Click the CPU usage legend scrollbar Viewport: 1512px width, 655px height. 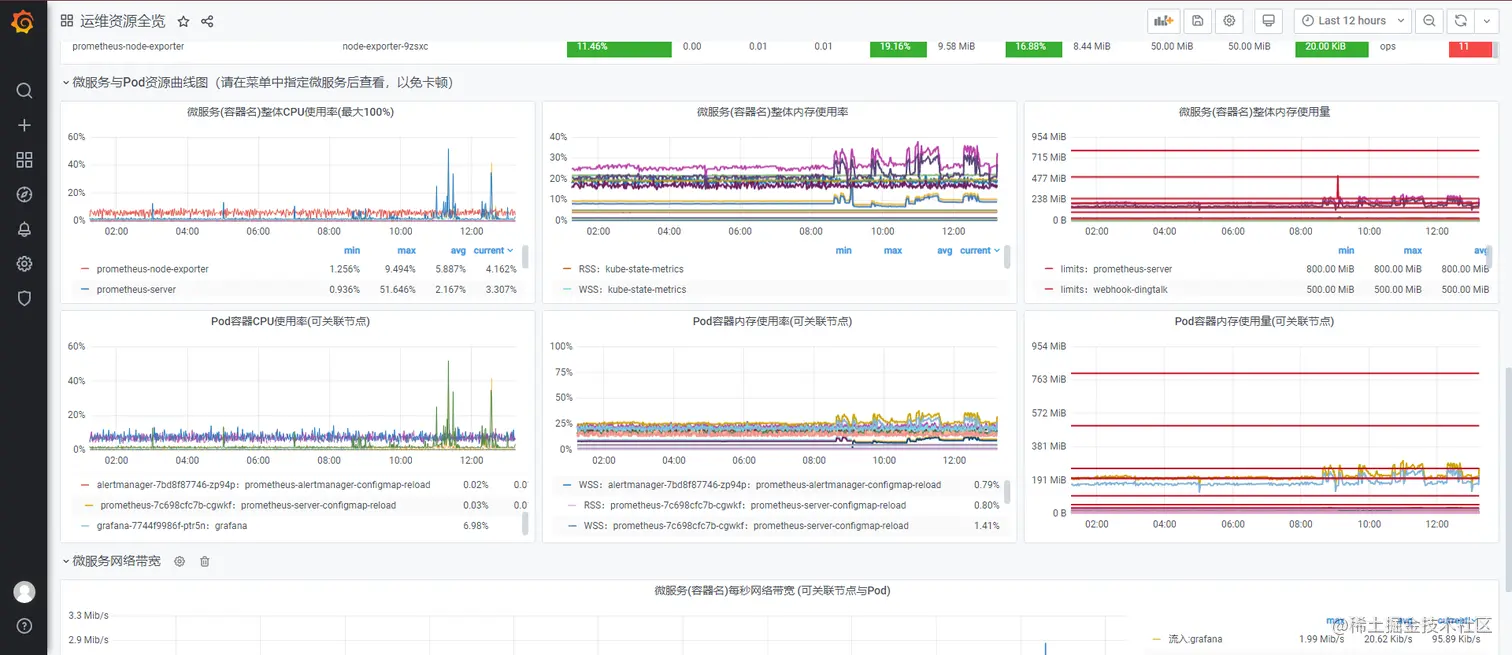coord(525,257)
